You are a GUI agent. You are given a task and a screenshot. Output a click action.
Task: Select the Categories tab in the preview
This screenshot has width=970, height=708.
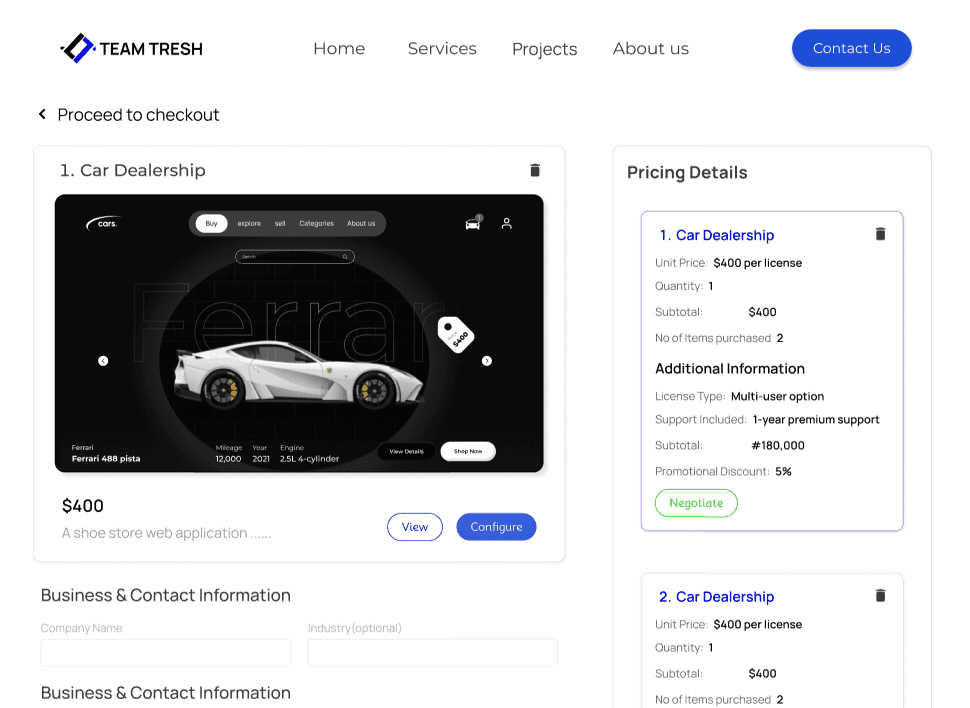coord(316,223)
